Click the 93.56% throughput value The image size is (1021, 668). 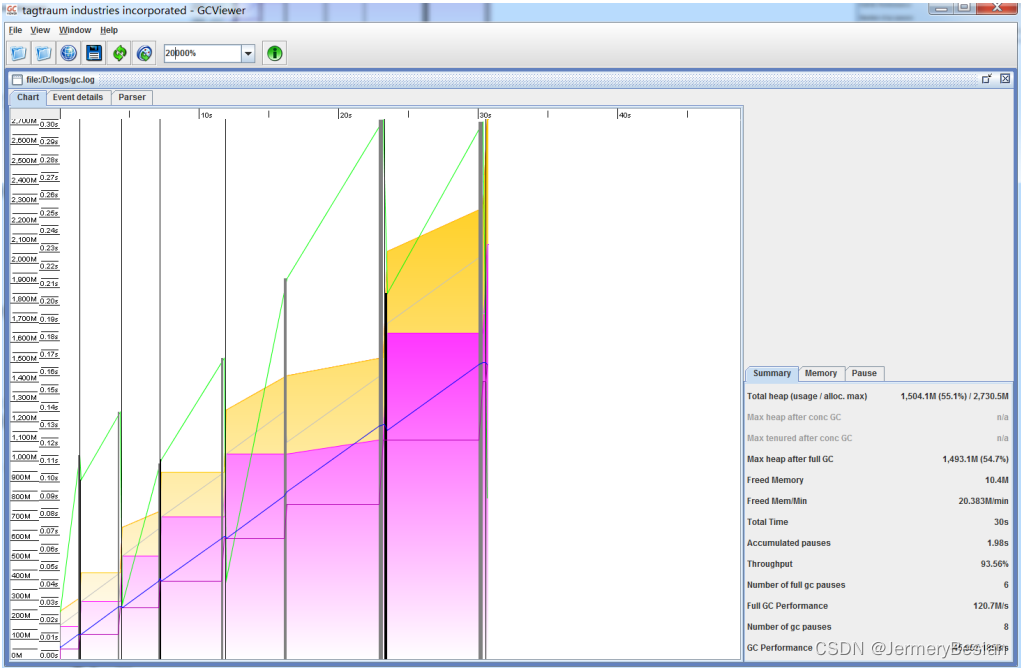[994, 564]
